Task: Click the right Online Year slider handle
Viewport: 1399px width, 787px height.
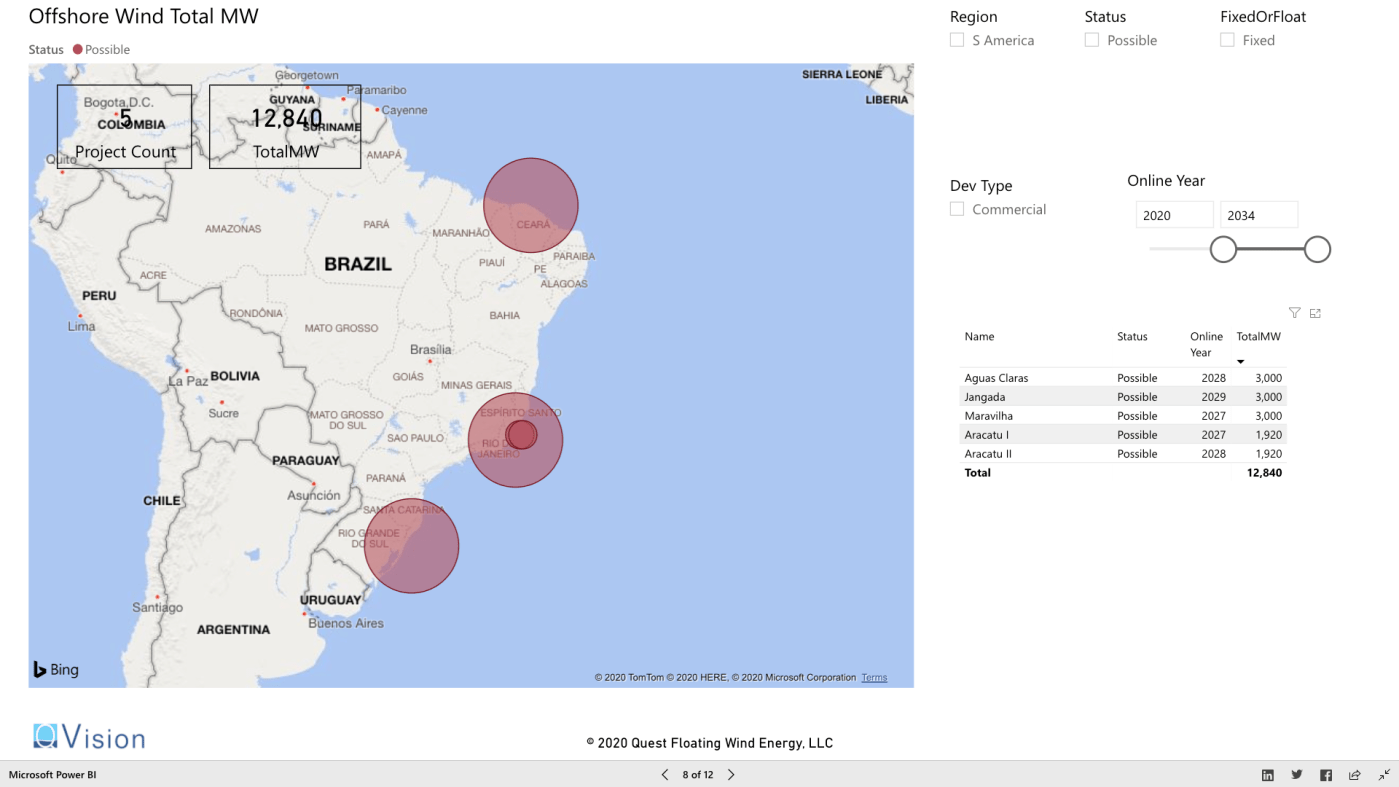Action: 1317,249
